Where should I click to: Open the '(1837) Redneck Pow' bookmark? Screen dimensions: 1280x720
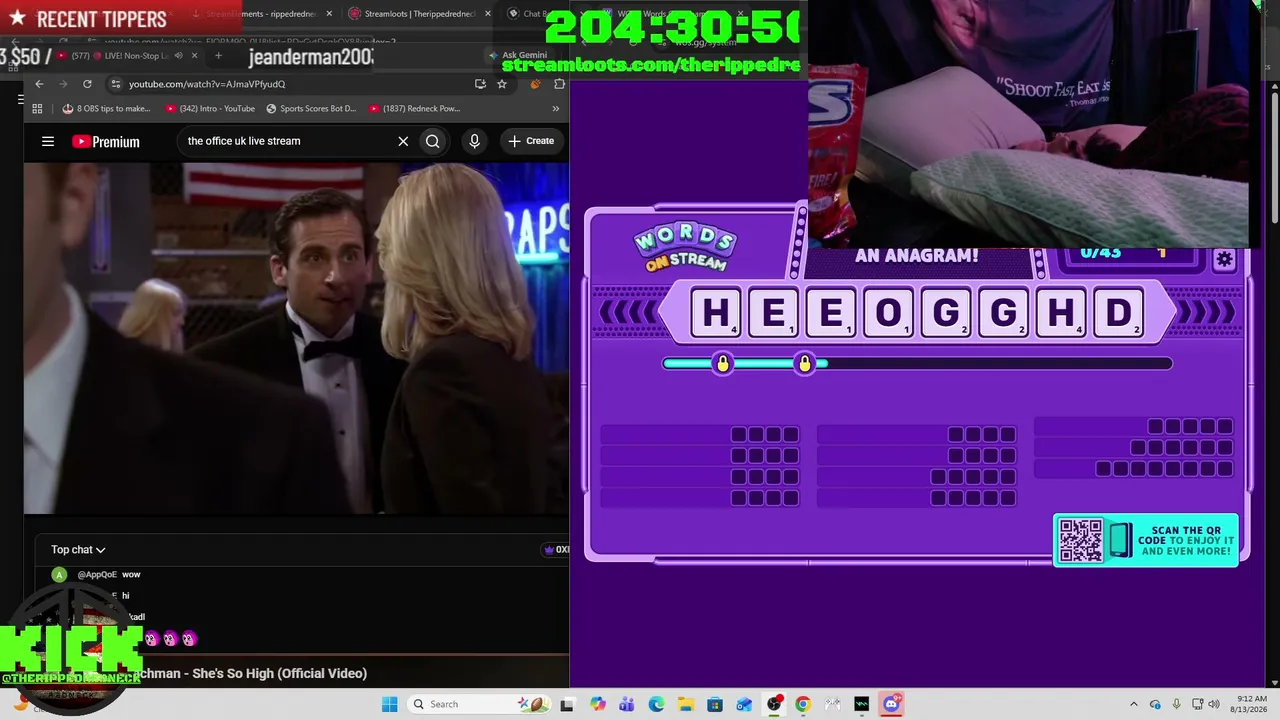click(415, 108)
